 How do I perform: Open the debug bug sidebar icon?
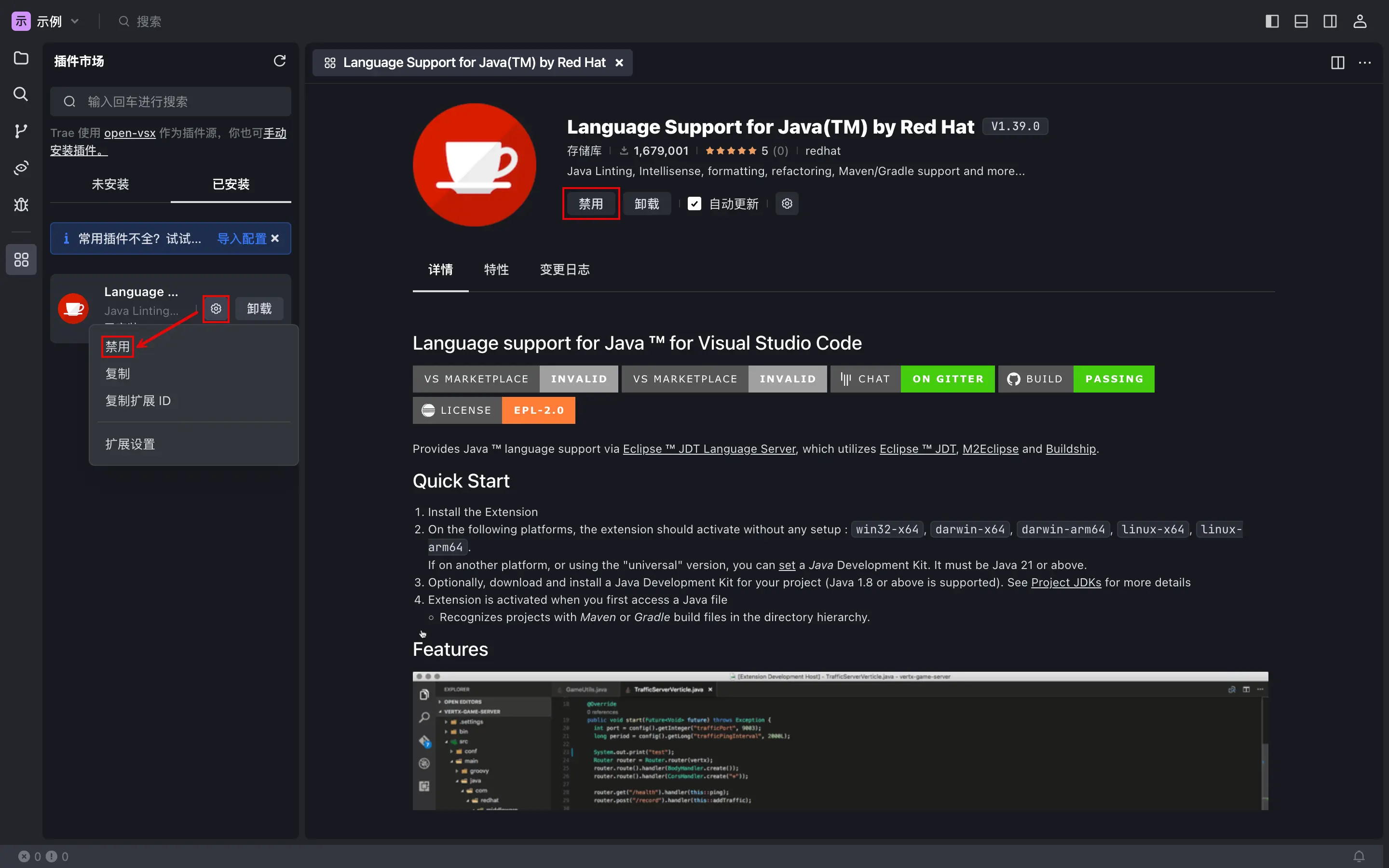point(21,204)
